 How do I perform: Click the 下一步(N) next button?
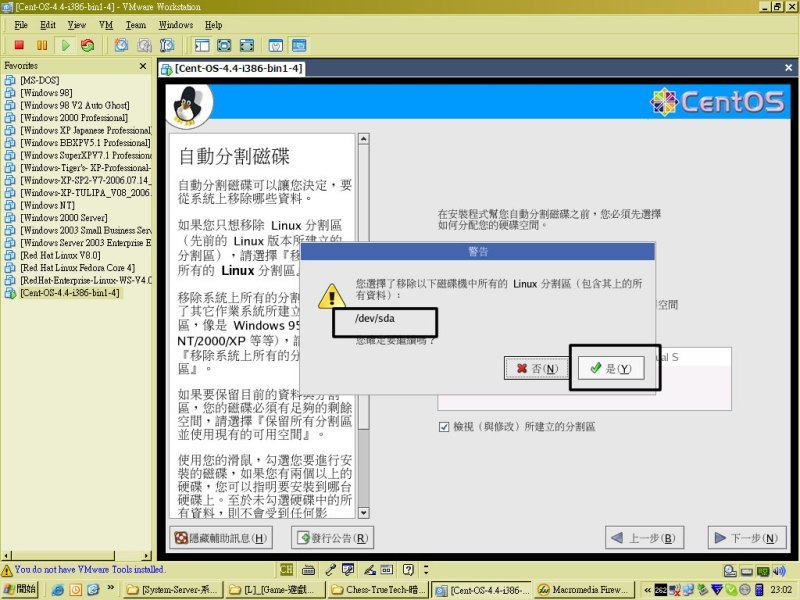coord(747,538)
